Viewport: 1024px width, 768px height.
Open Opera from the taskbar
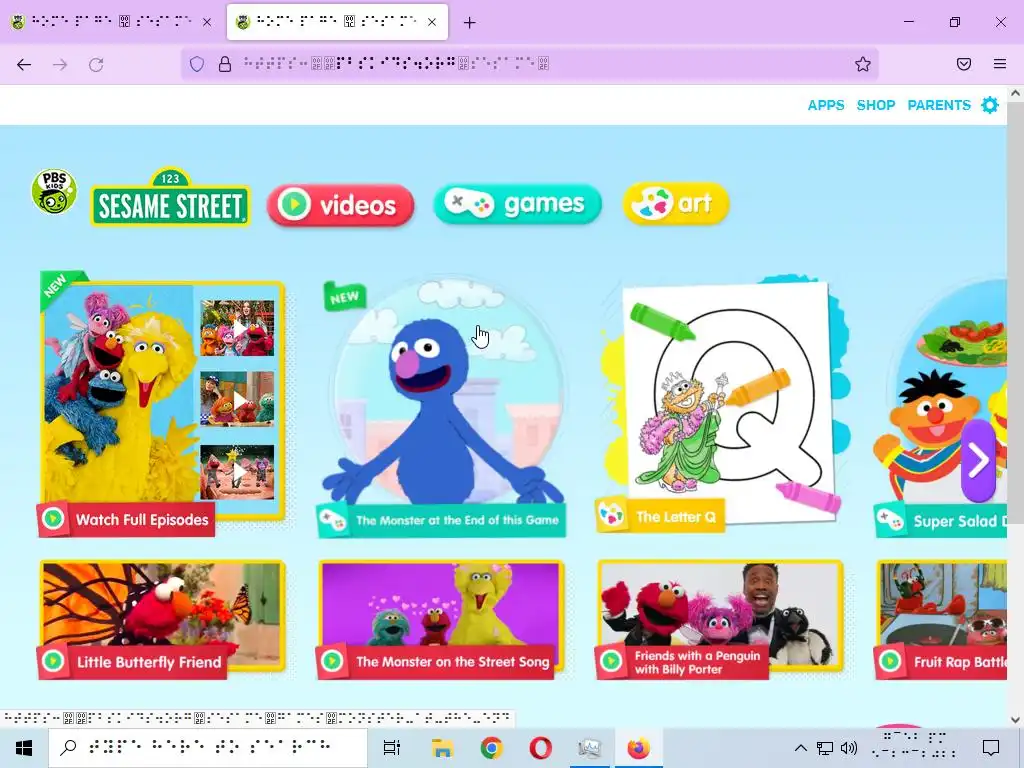click(540, 748)
